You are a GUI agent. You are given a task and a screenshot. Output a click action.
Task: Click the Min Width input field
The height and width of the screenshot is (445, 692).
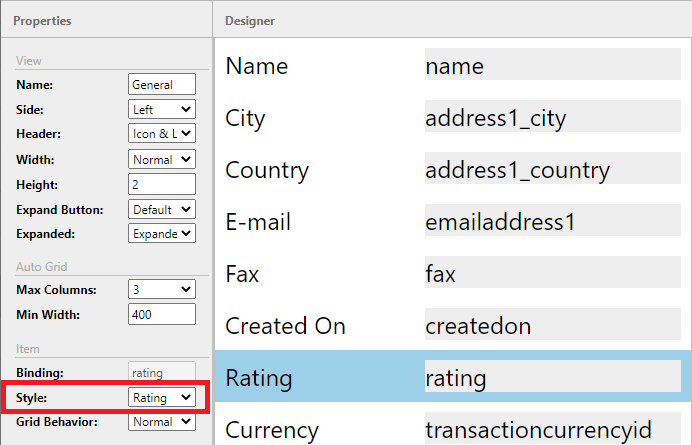click(162, 315)
